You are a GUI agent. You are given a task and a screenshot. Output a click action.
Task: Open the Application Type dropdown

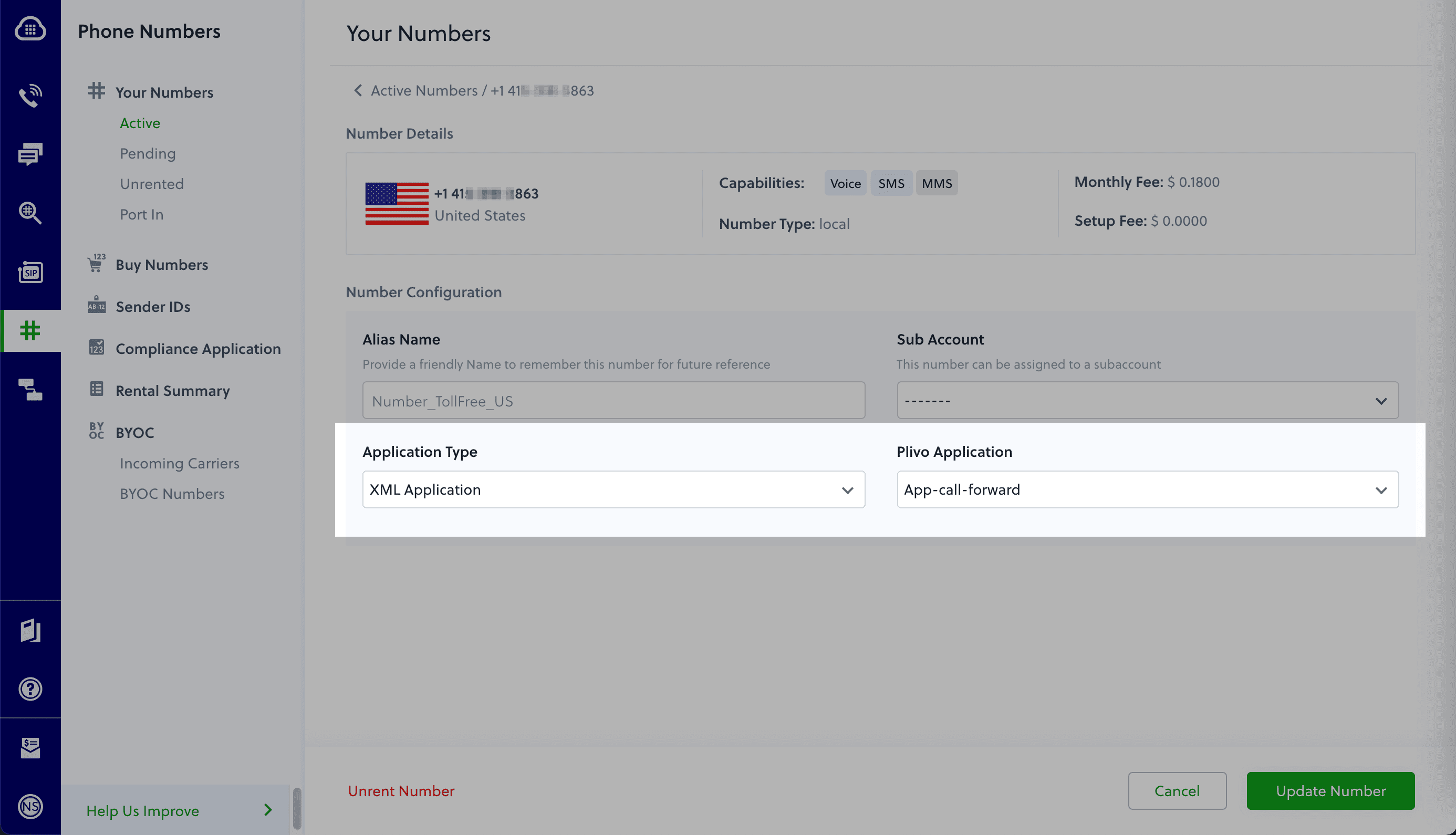613,489
